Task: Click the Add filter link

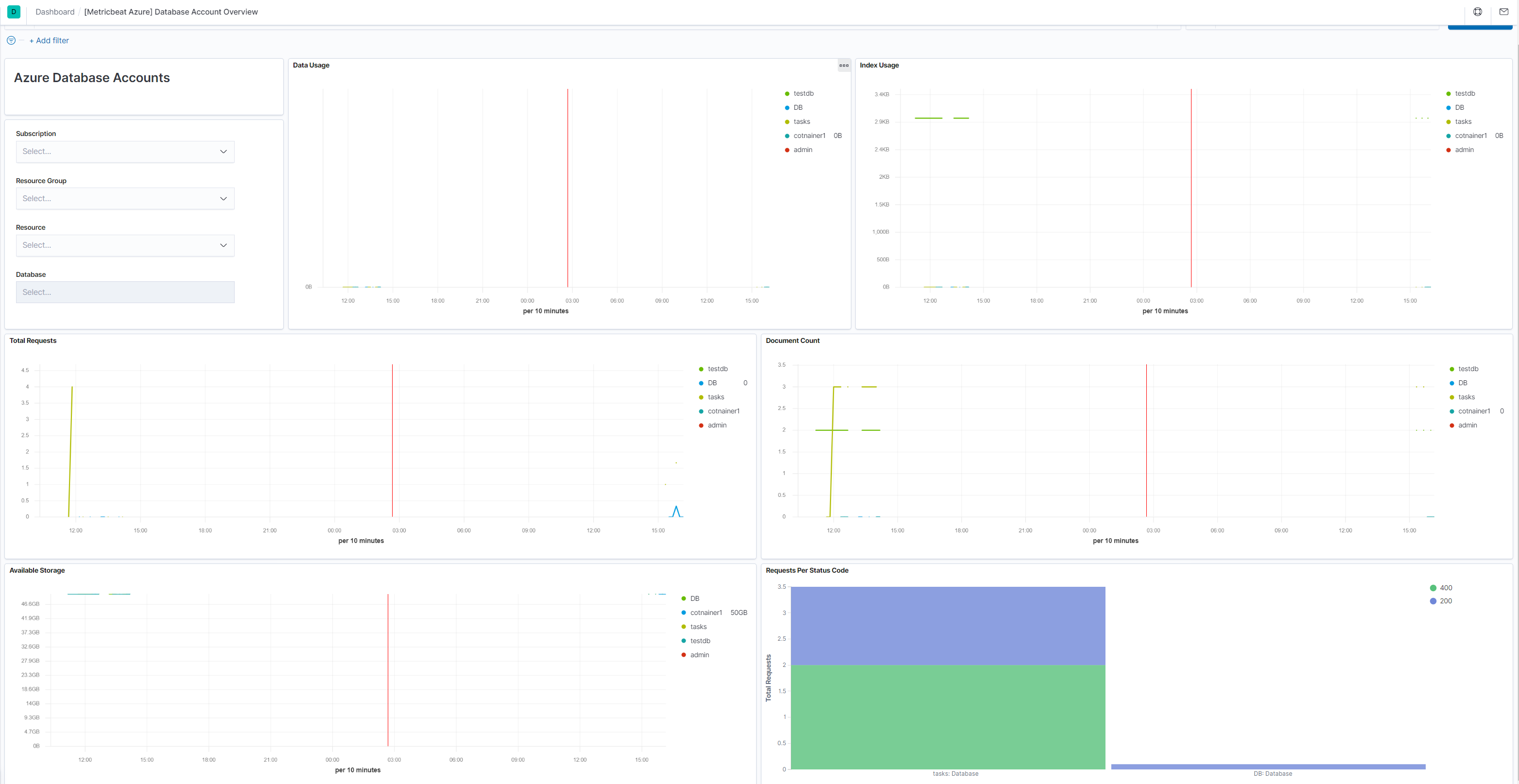Action: [x=49, y=40]
